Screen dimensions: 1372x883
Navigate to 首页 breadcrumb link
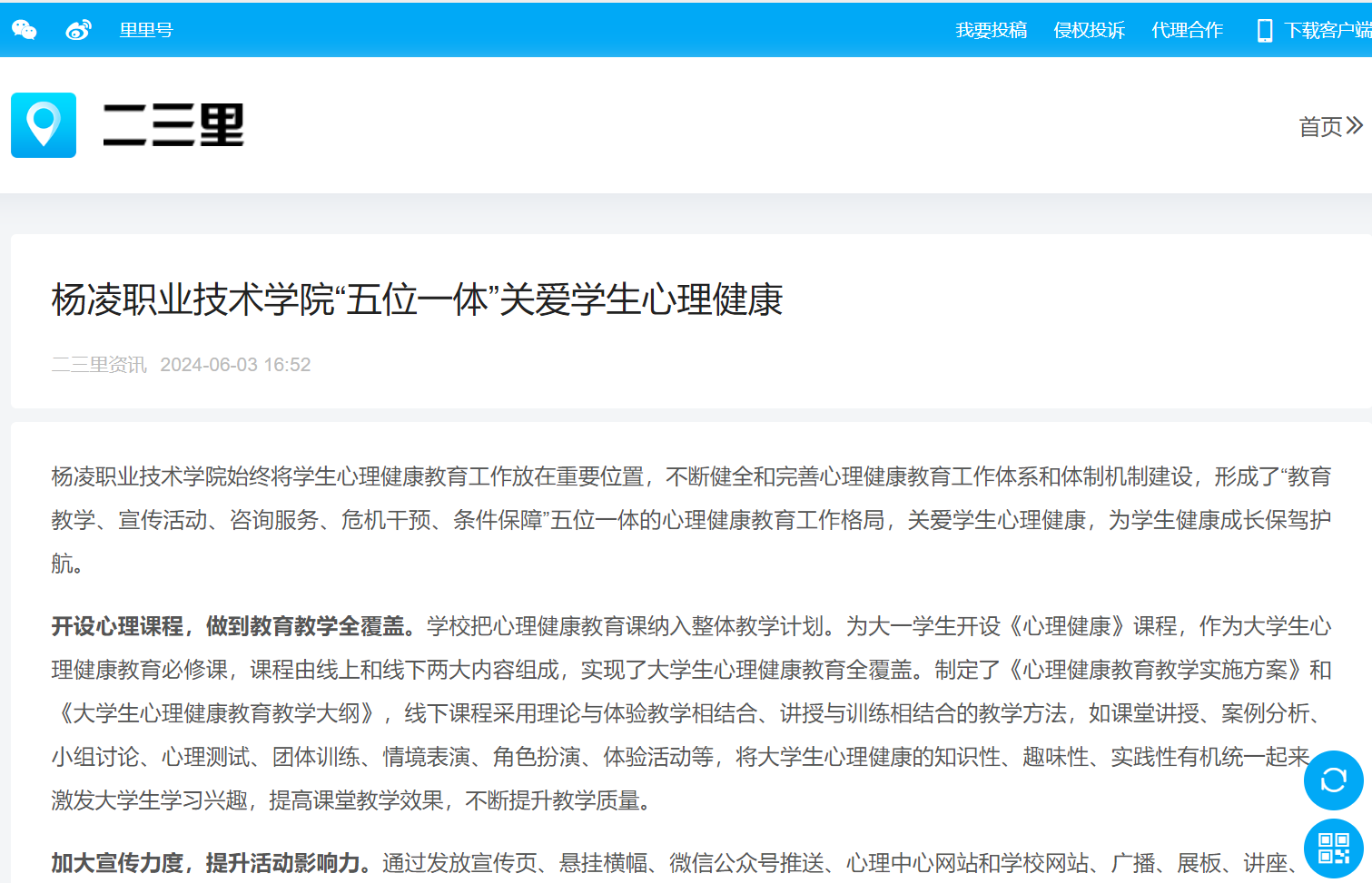point(1320,126)
